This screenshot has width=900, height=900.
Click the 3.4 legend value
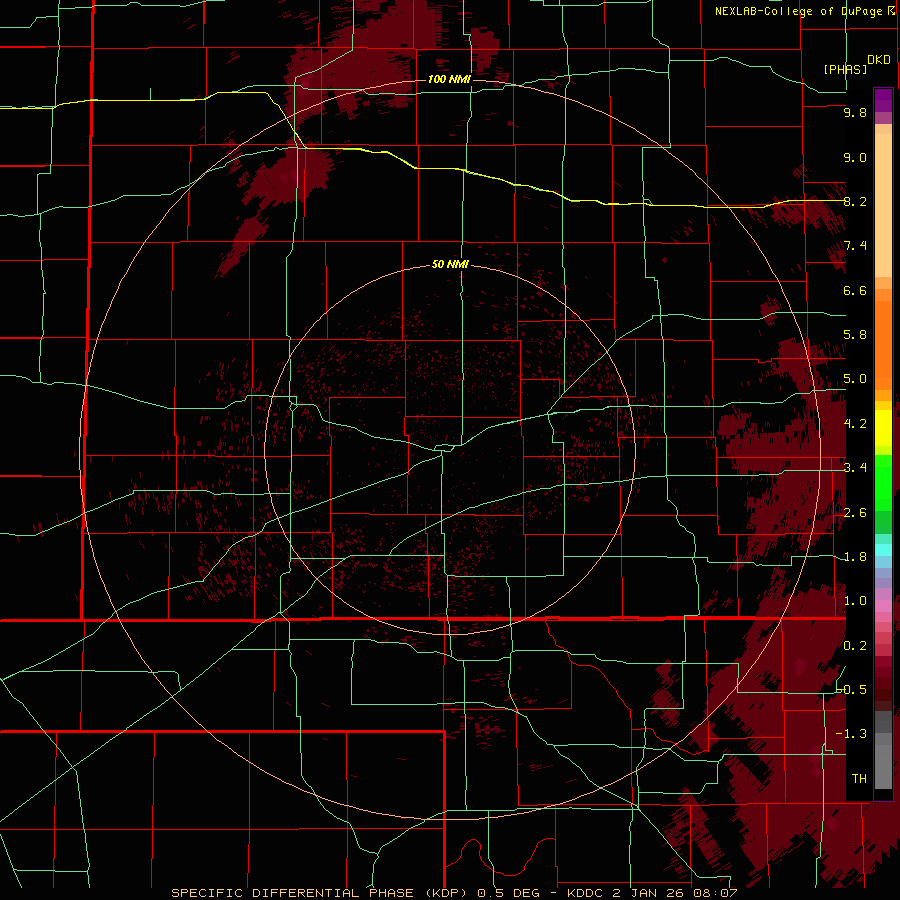855,468
